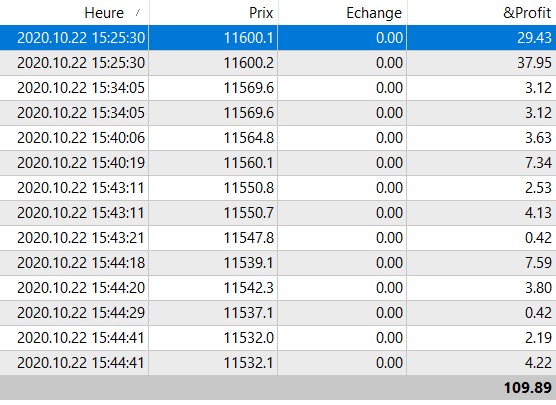The height and width of the screenshot is (405, 556).
Task: Click the profit value 7.59
Action: (x=538, y=263)
